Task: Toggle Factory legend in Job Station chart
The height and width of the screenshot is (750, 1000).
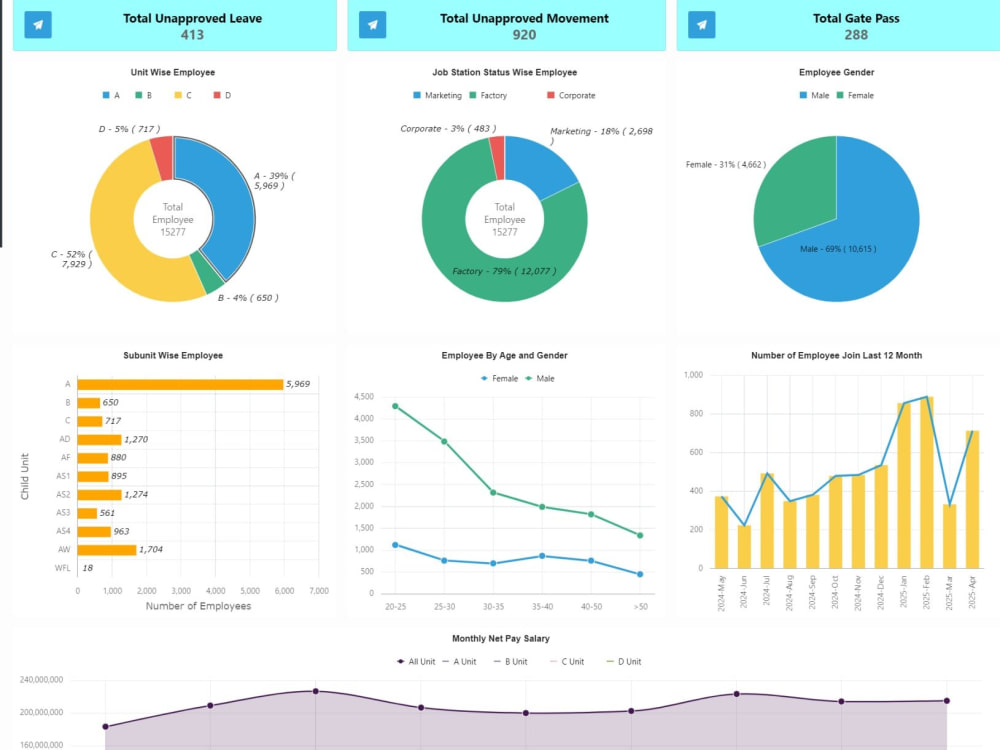Action: coord(488,95)
